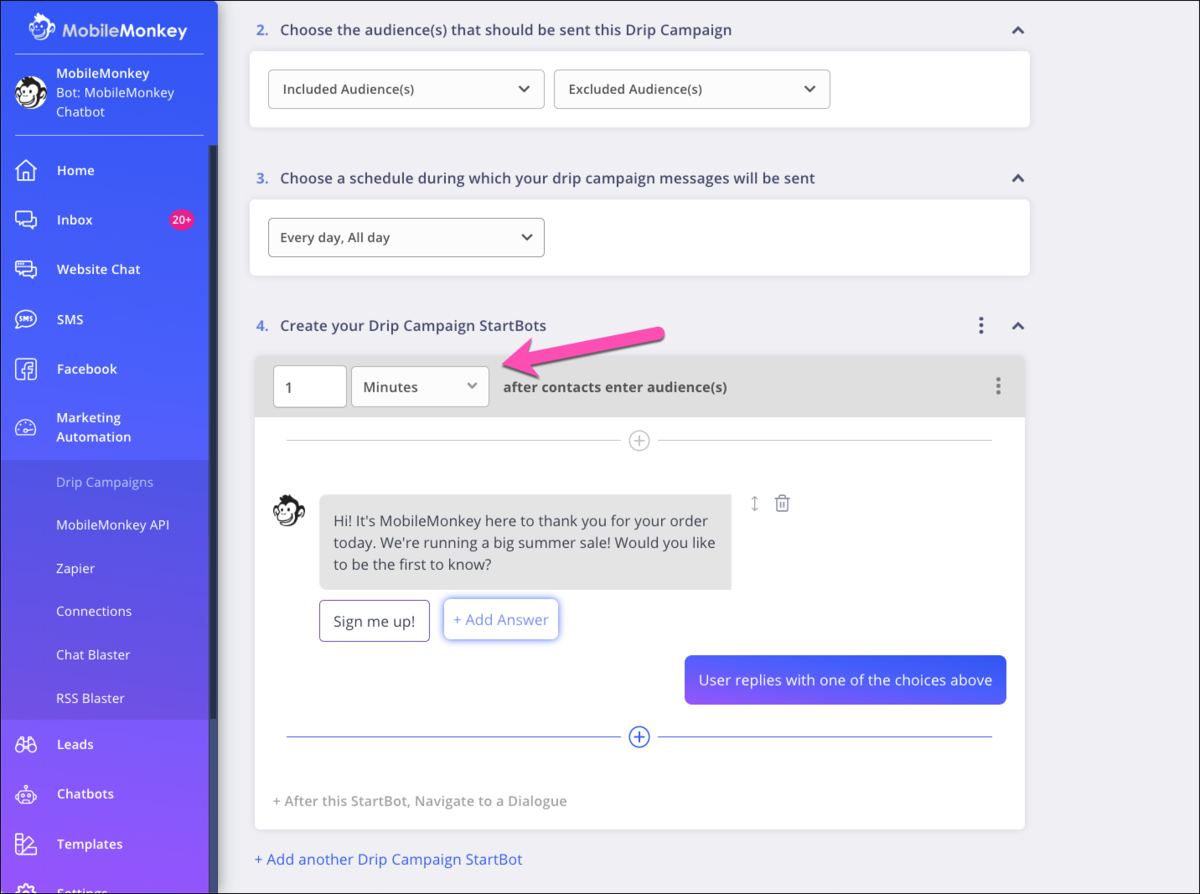Click + Add another Drip Campaign StartBot
Image resolution: width=1200 pixels, height=894 pixels.
[388, 859]
